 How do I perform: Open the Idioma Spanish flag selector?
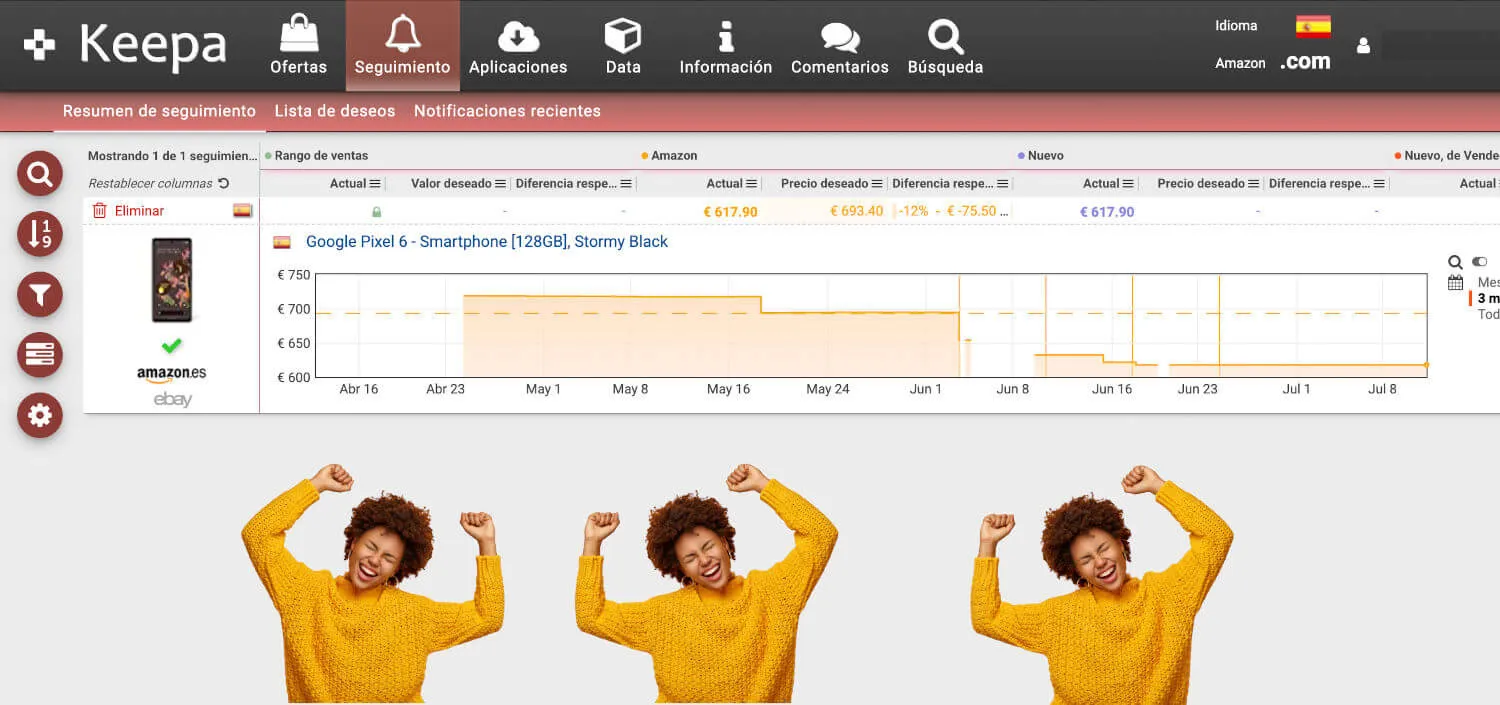click(x=1313, y=26)
